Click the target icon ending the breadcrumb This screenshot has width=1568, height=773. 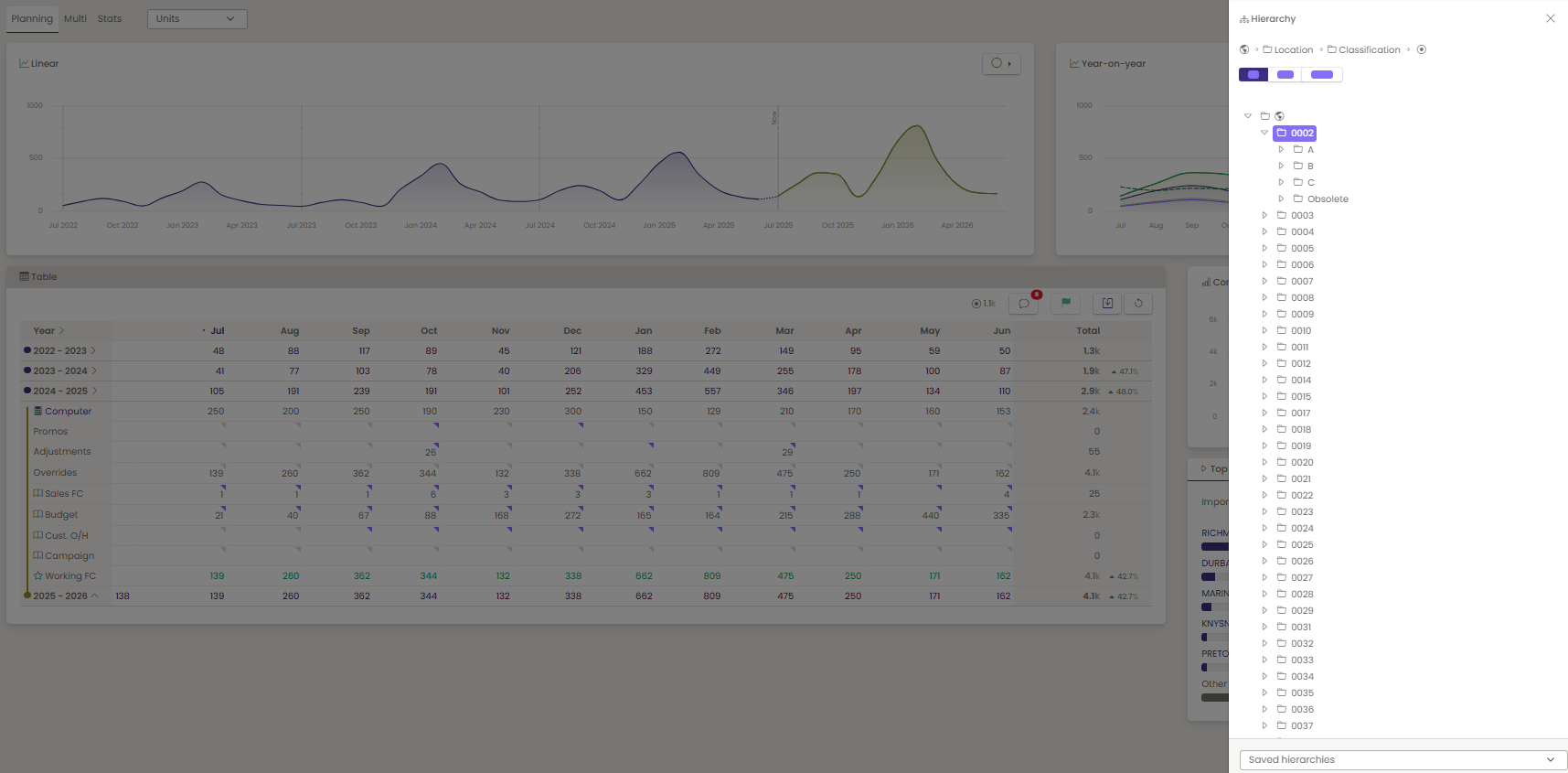pos(1422,49)
